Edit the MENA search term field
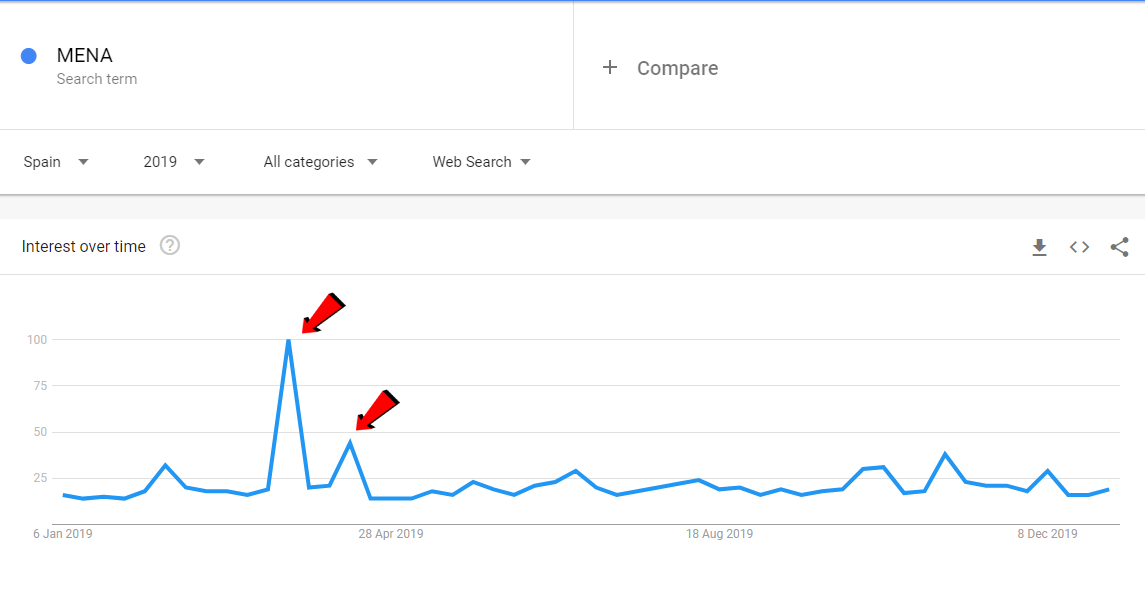The image size is (1145, 609). coord(286,66)
